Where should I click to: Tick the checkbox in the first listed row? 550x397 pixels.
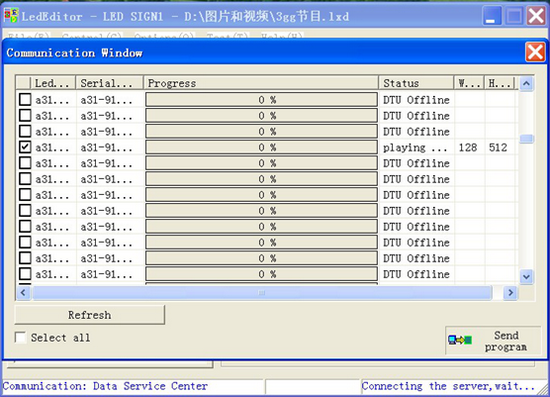pyautogui.click(x=25, y=100)
